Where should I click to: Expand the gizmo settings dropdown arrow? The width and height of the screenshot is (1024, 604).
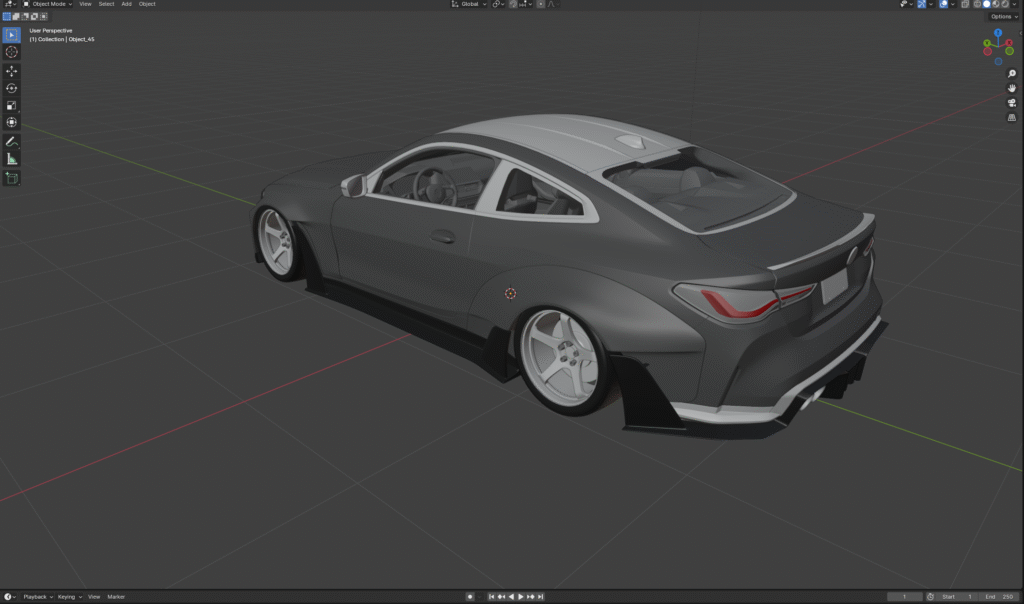[x=931, y=4]
